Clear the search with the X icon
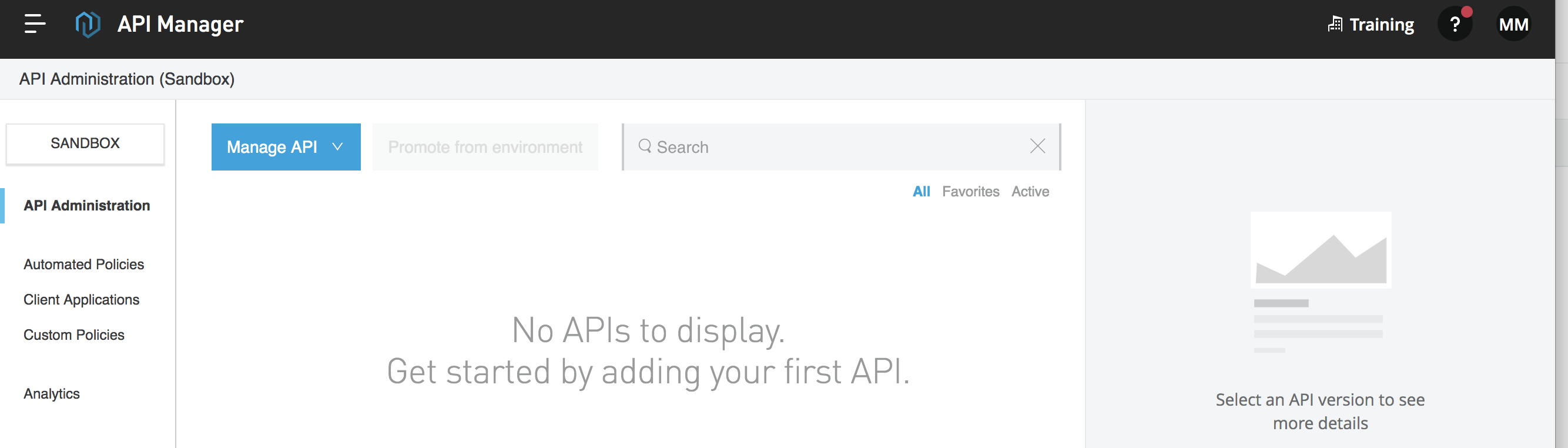This screenshot has width=1568, height=448. (x=1038, y=146)
